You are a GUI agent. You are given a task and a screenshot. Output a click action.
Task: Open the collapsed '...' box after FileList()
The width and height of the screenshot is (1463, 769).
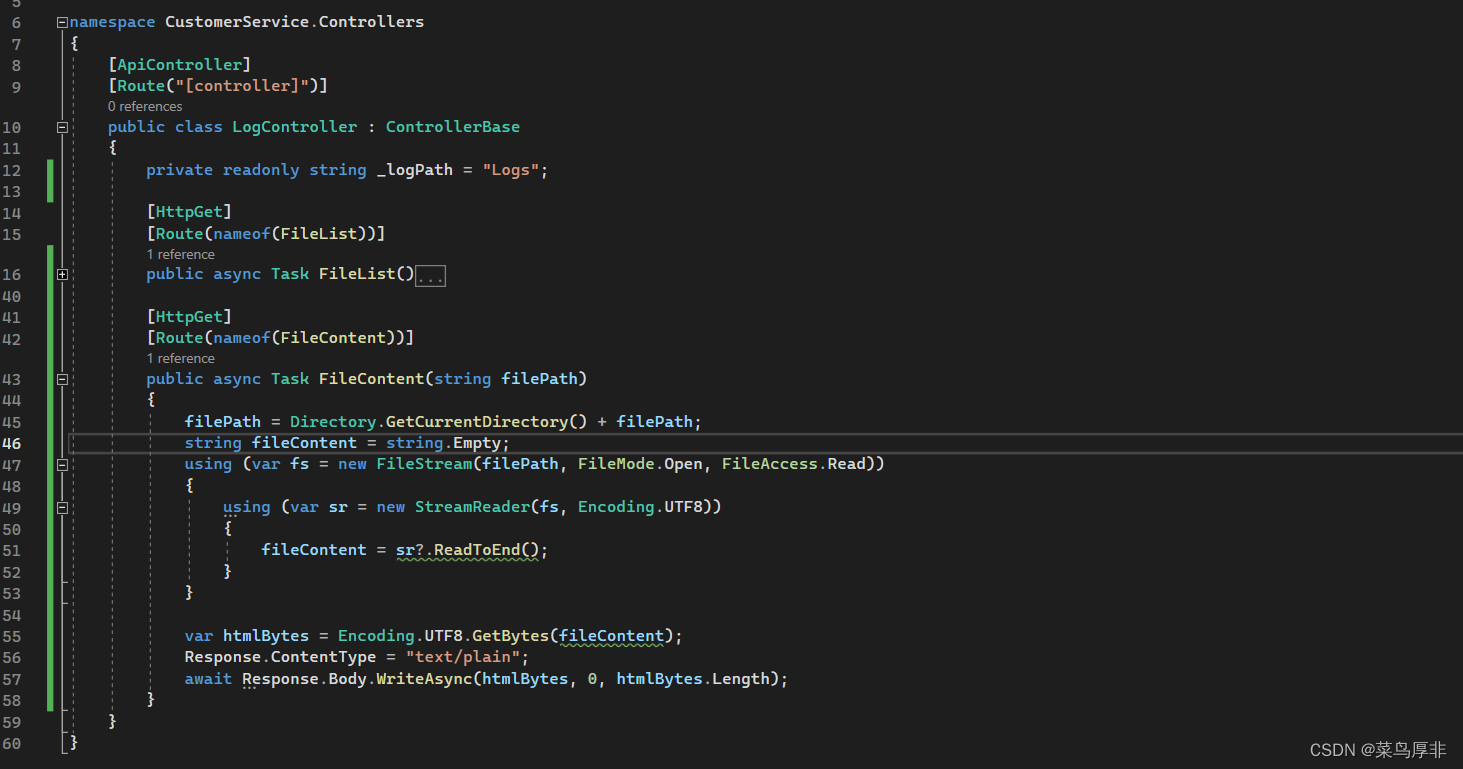tap(431, 275)
